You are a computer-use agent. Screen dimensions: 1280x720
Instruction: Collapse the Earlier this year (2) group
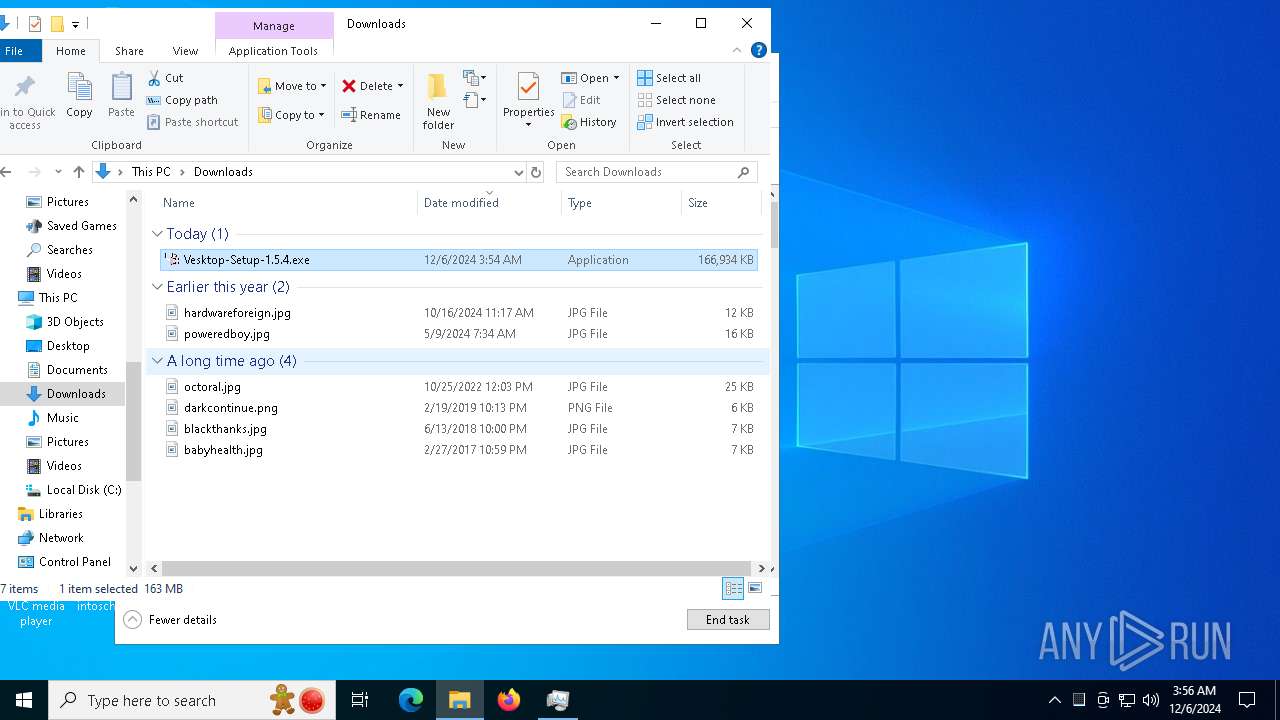click(157, 287)
